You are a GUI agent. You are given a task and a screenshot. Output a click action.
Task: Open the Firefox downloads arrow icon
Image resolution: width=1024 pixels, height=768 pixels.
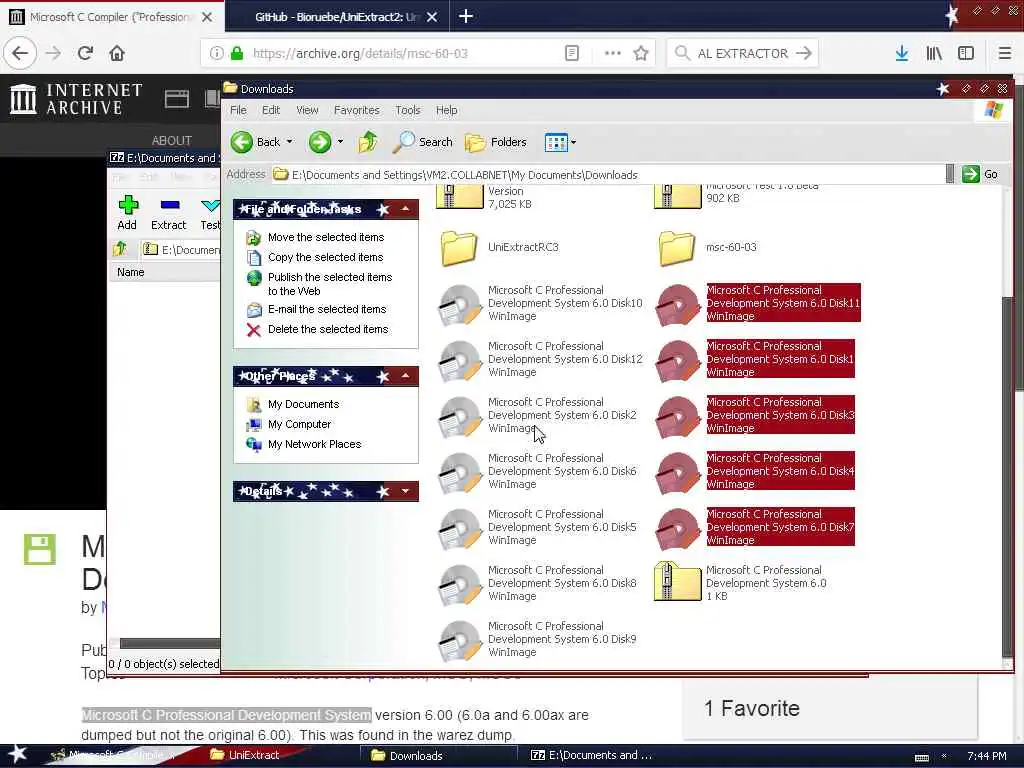(902, 53)
